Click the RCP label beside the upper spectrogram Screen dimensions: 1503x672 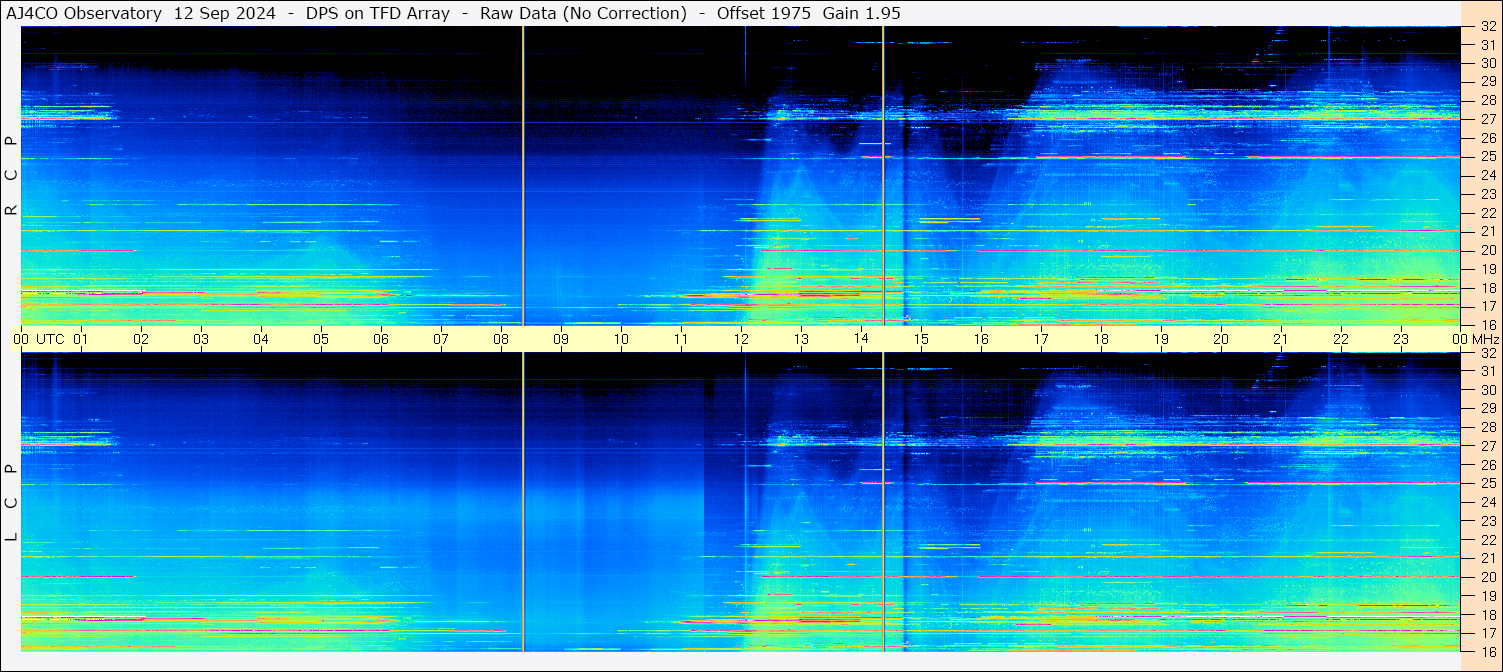[x=12, y=176]
